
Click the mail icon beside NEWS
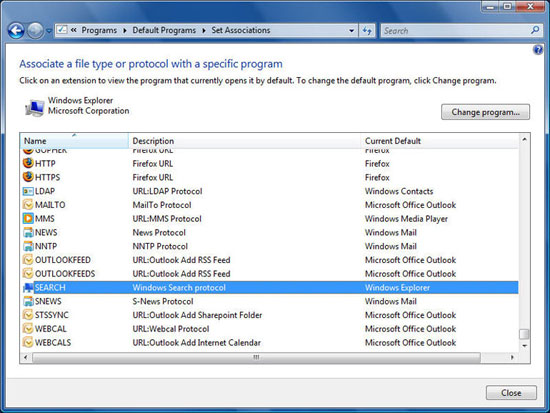(x=28, y=232)
